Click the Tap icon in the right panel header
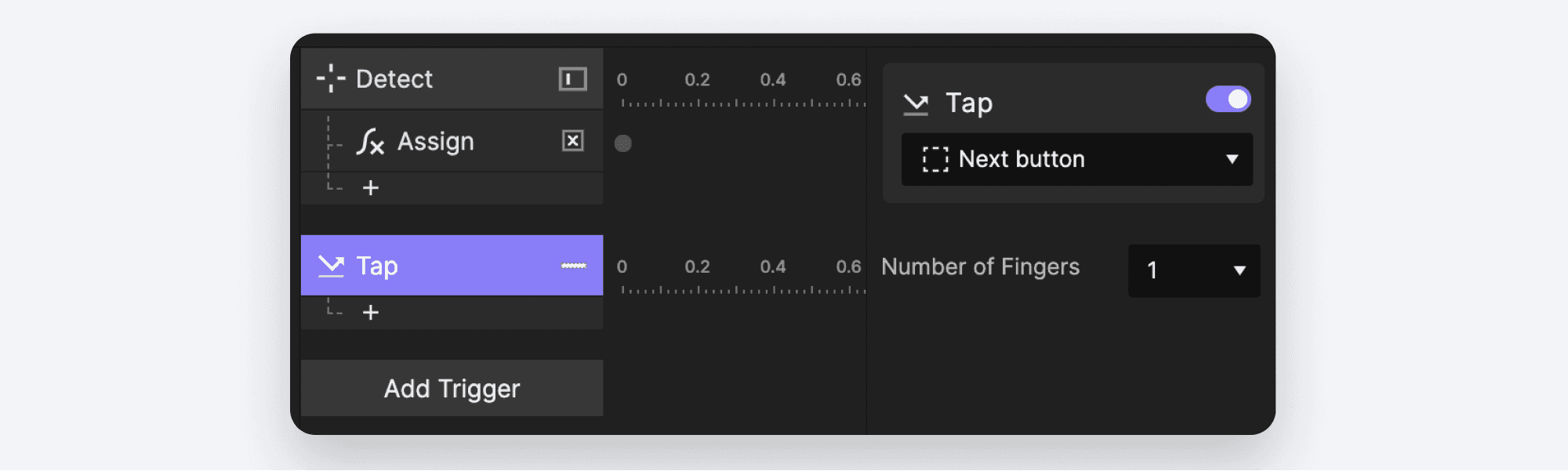The image size is (1568, 471). pyautogui.click(x=916, y=101)
